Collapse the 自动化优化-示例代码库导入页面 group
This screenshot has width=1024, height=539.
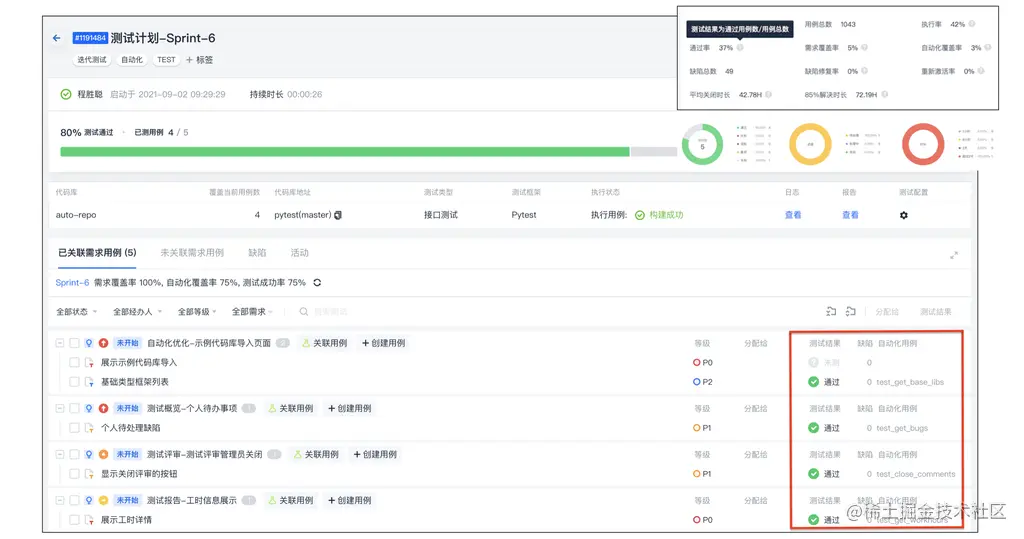60,343
